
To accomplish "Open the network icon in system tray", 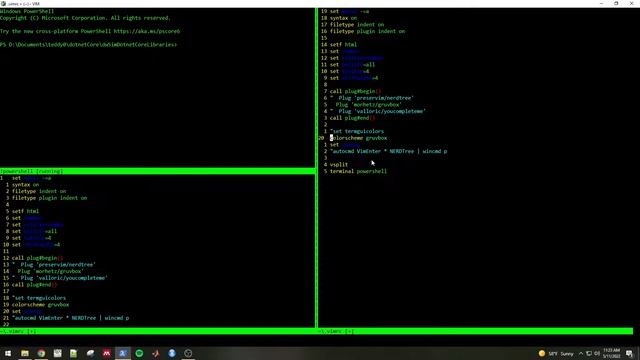I will [x=589, y=353].
